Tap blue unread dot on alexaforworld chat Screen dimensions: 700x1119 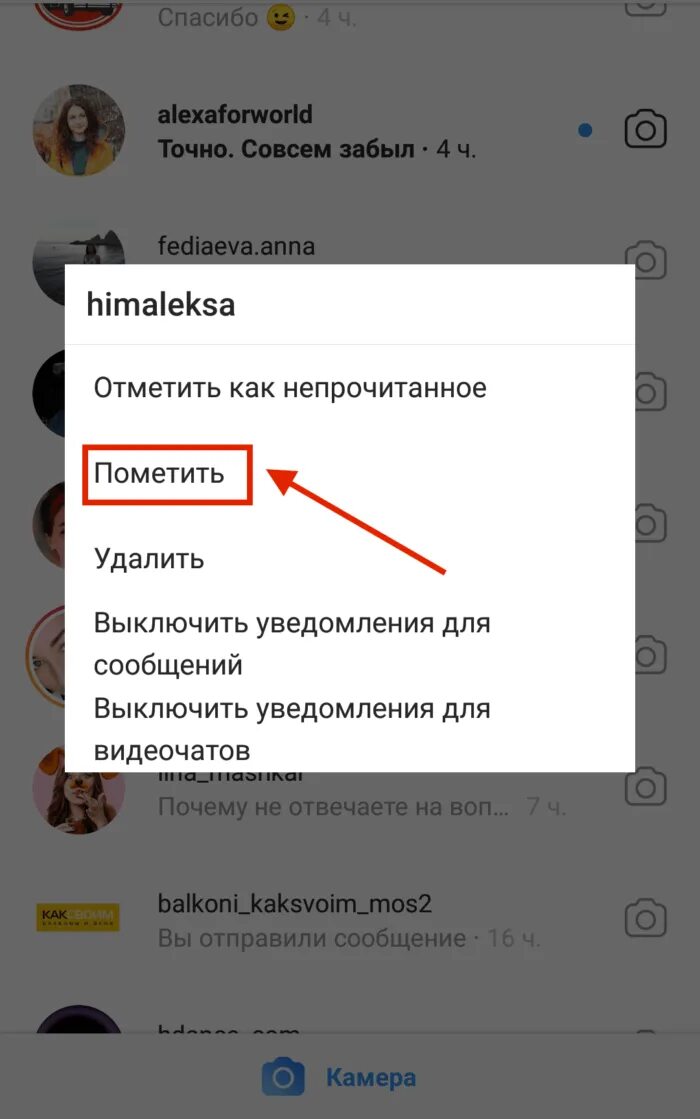coord(585,130)
